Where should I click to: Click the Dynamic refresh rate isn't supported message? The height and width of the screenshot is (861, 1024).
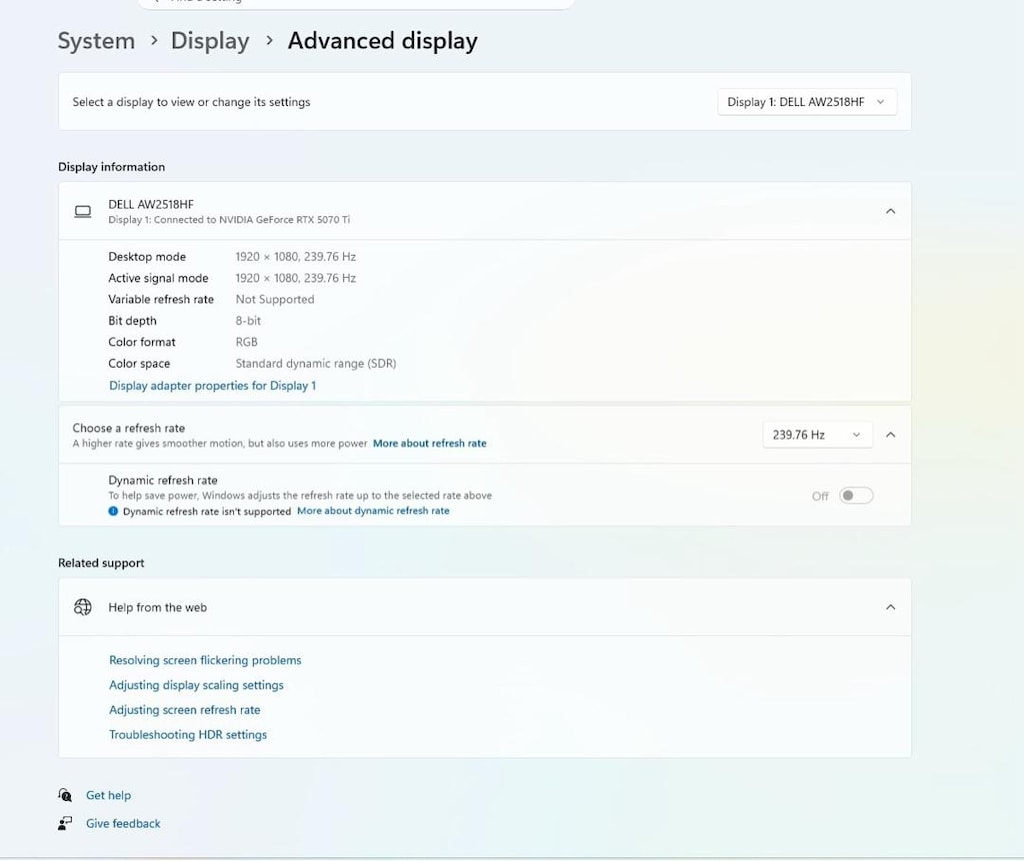tap(207, 511)
